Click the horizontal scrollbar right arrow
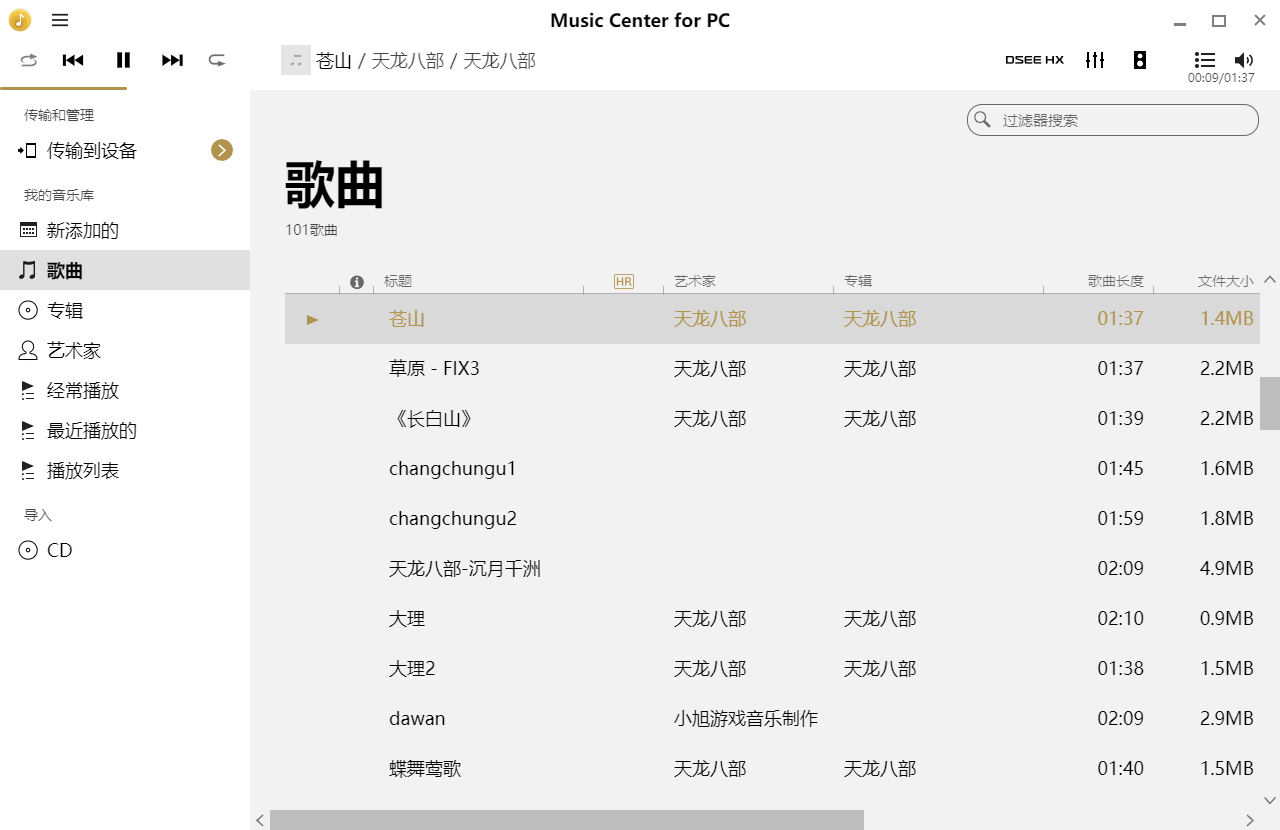Viewport: 1280px width, 830px height. click(1250, 820)
